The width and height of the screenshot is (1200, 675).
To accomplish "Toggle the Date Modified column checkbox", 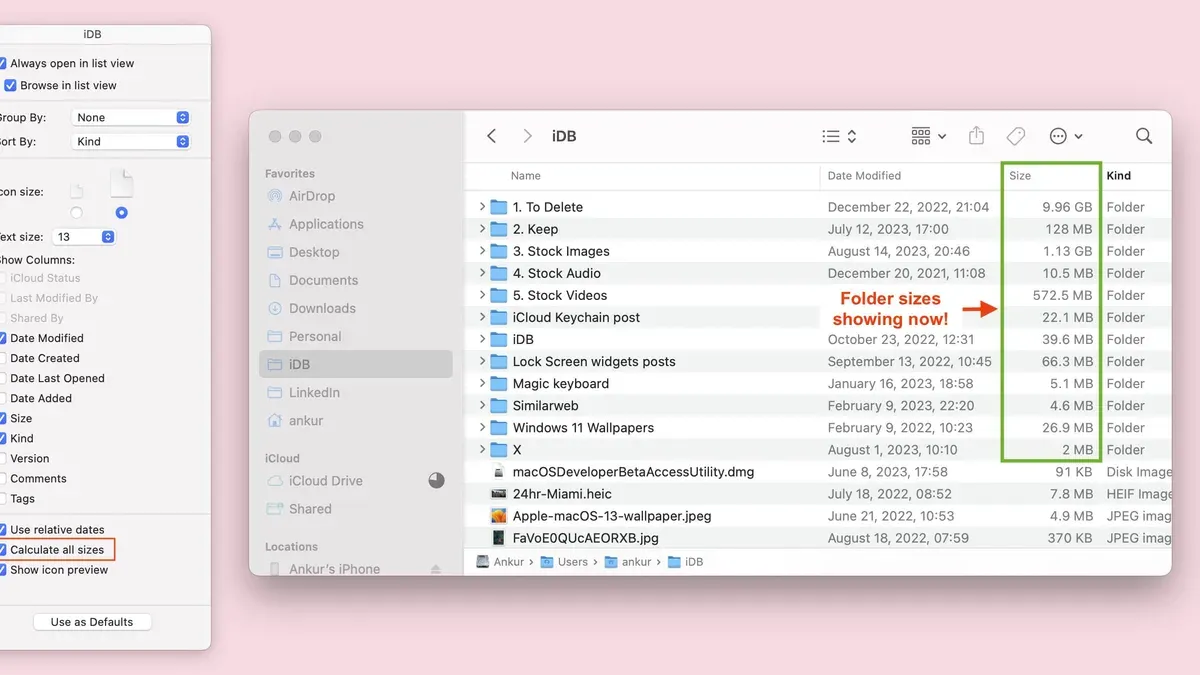I will (3, 338).
